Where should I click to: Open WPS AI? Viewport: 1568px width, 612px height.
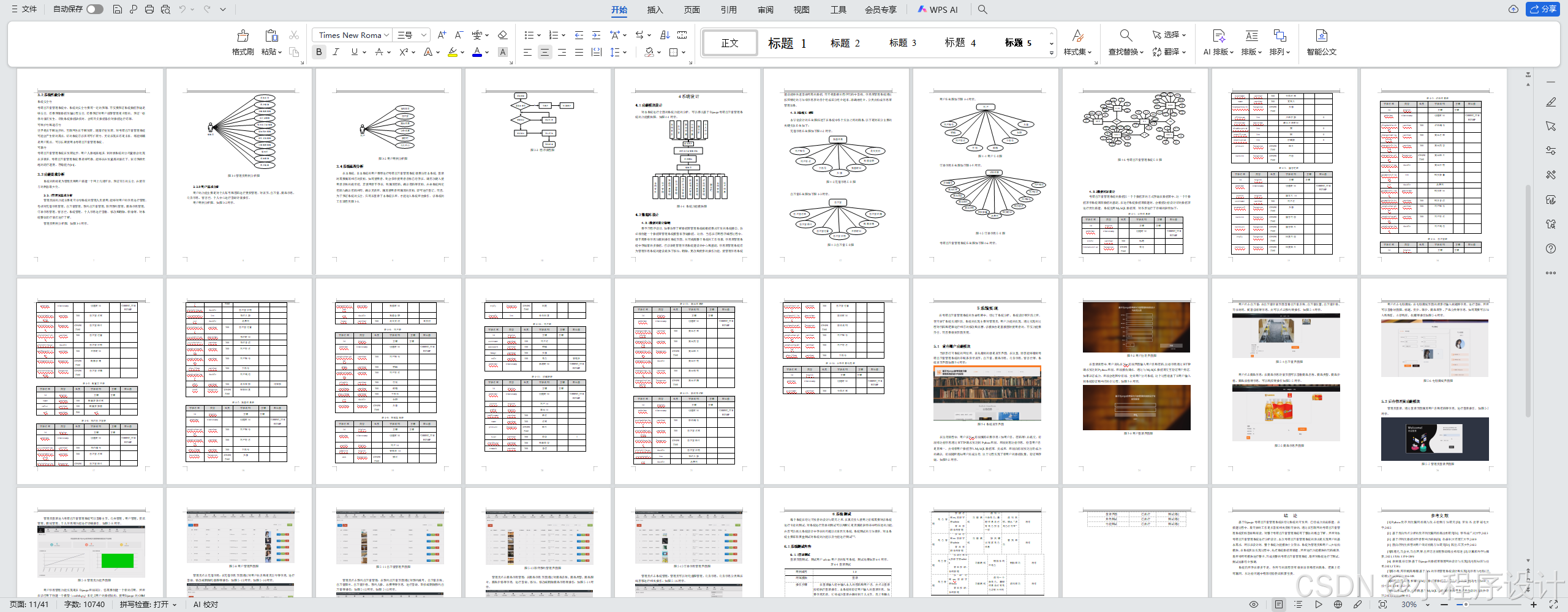(x=938, y=9)
